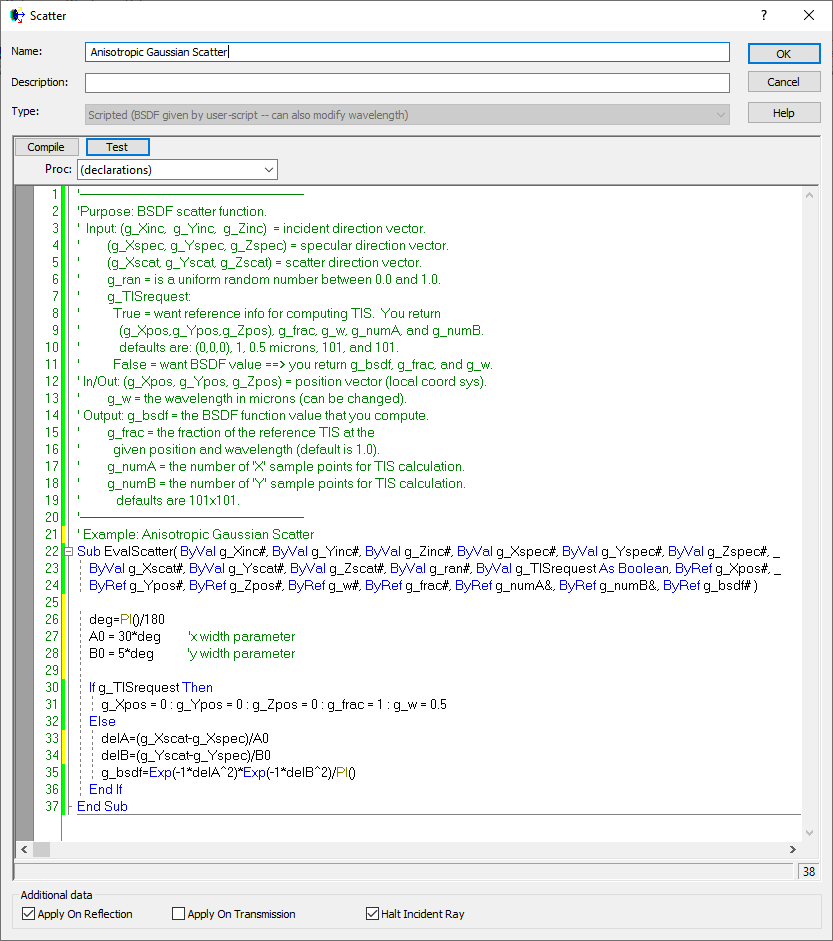Enable Apply On Transmission checkbox

(179, 914)
